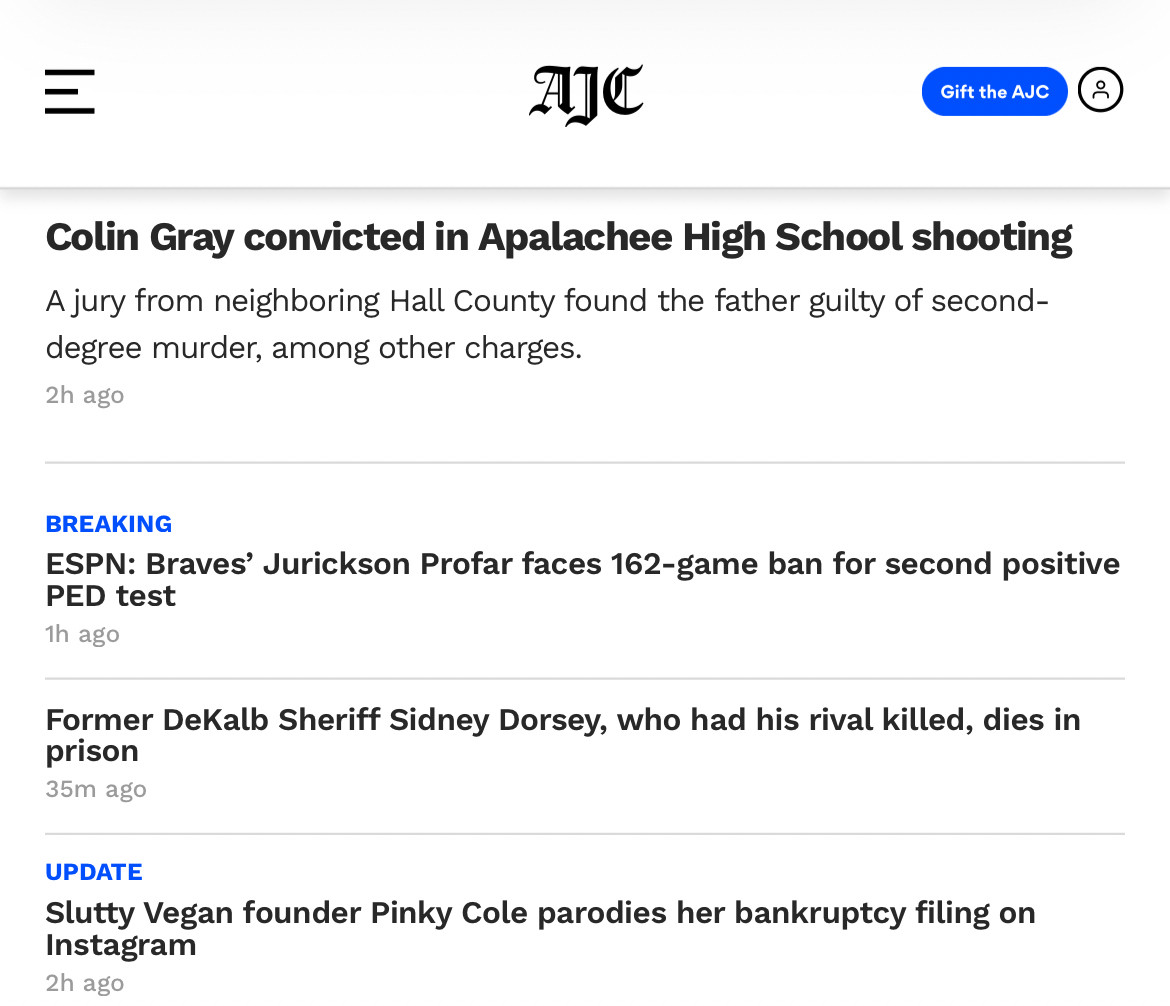Open the user account profile icon

pyautogui.click(x=1100, y=90)
